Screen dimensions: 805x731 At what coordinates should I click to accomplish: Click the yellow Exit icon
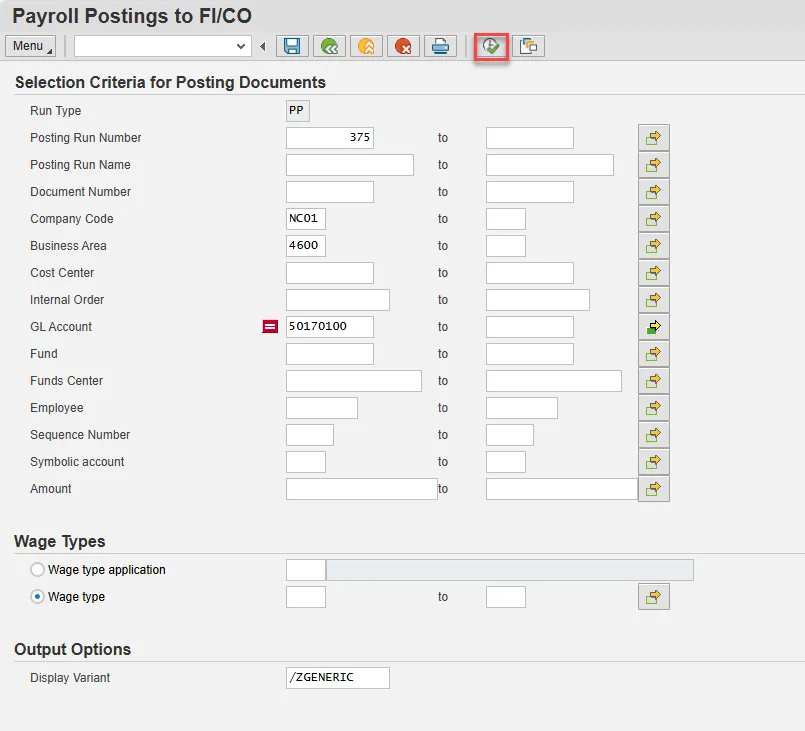tap(367, 46)
